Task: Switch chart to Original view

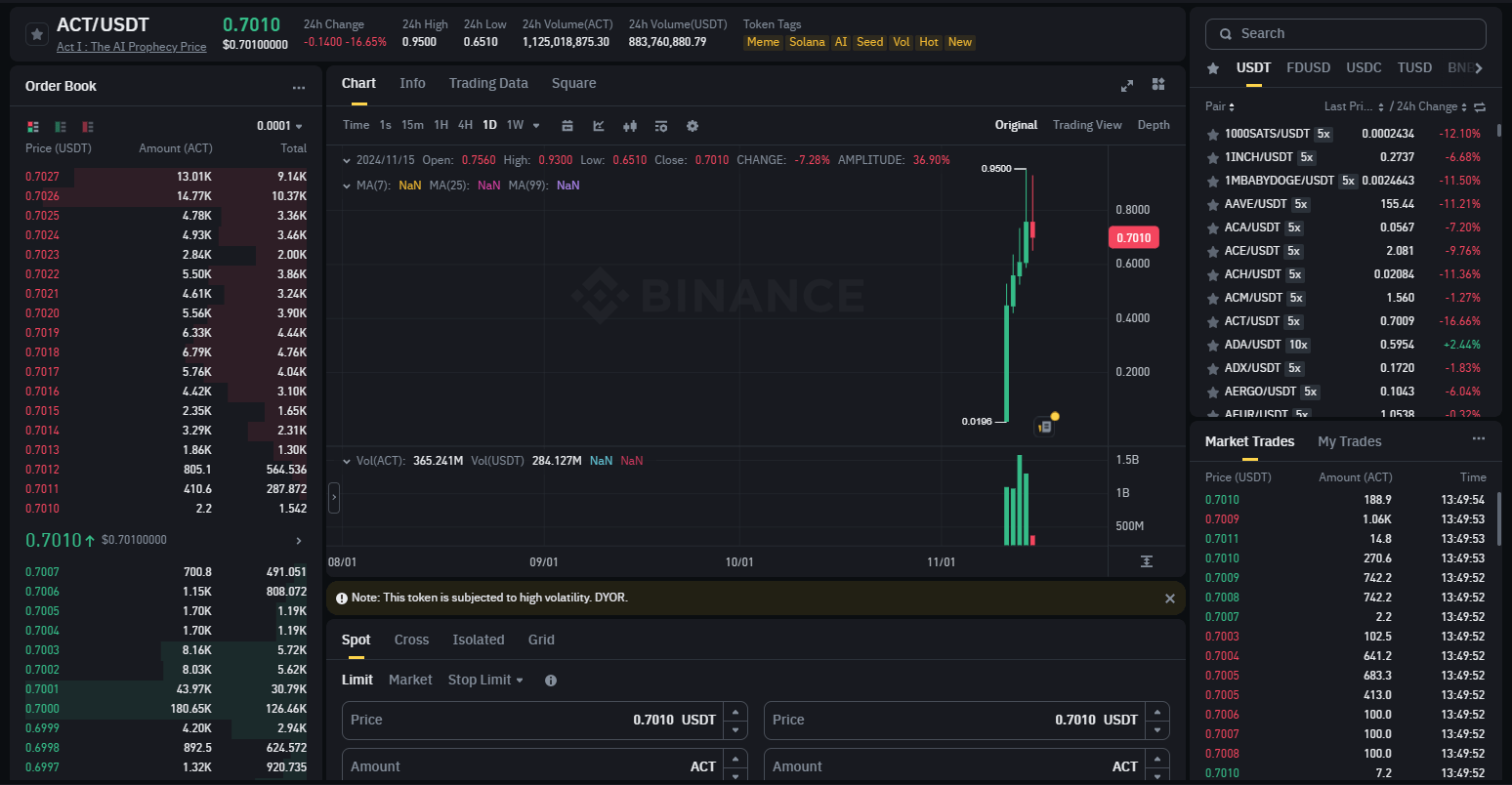Action: [1016, 125]
